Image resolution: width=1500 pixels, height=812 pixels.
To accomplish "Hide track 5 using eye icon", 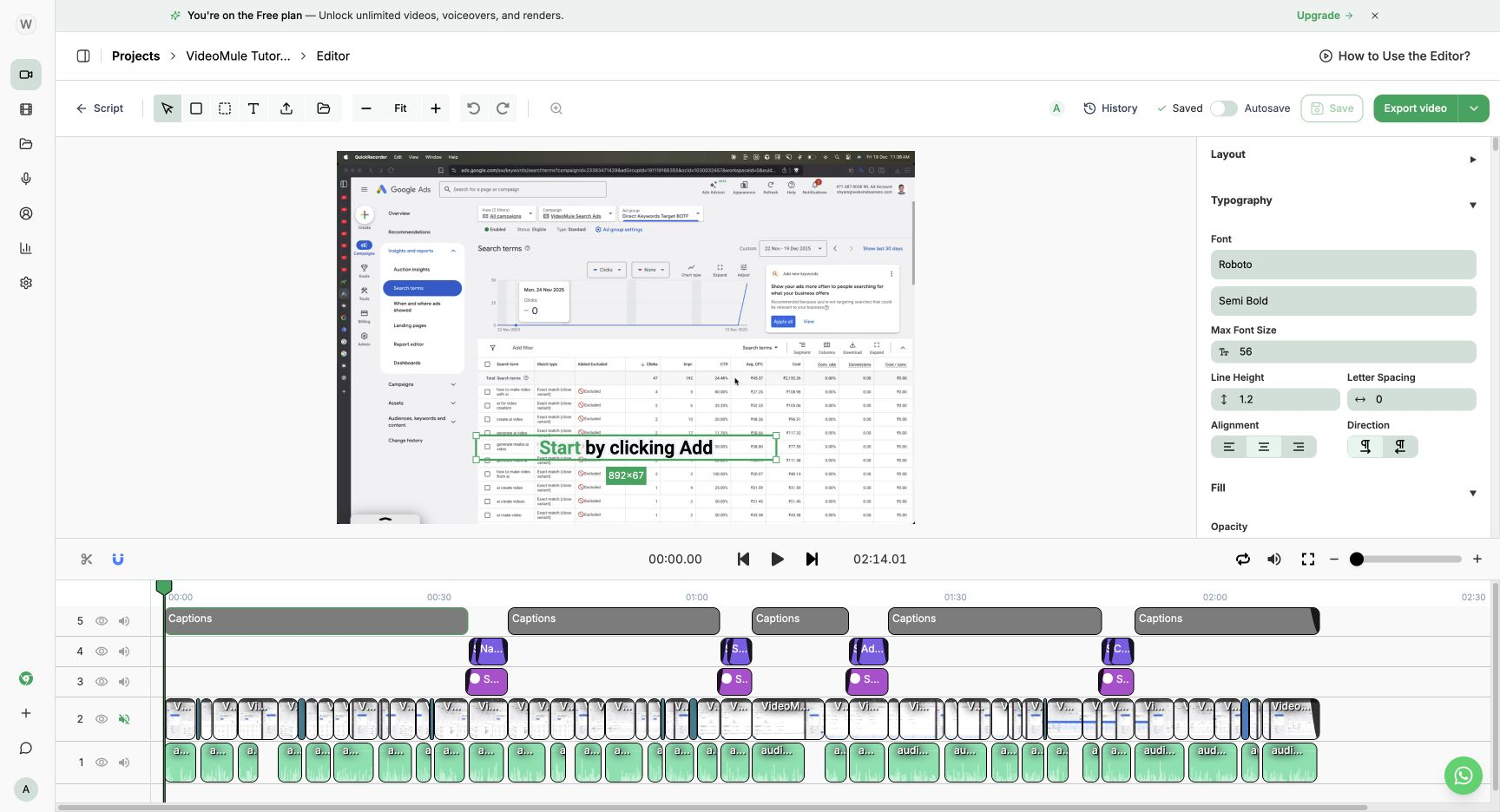I will (x=102, y=621).
